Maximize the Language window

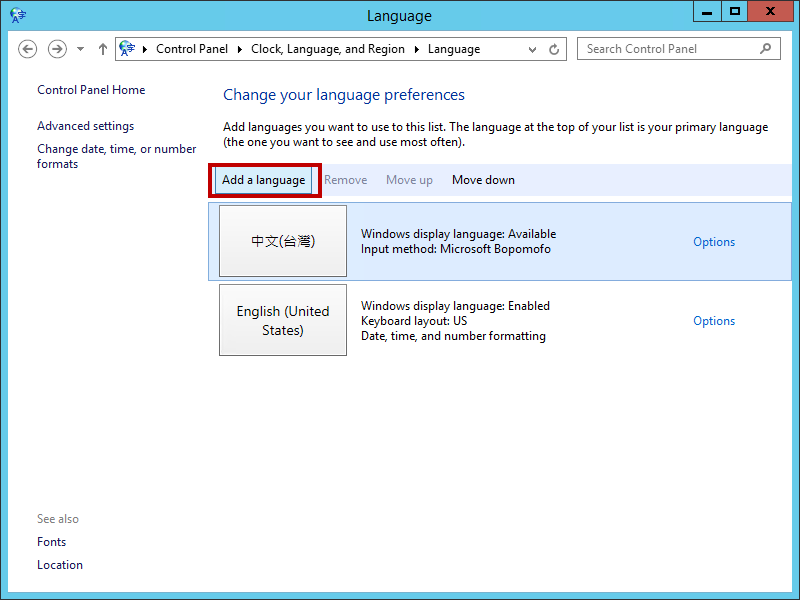[735, 11]
